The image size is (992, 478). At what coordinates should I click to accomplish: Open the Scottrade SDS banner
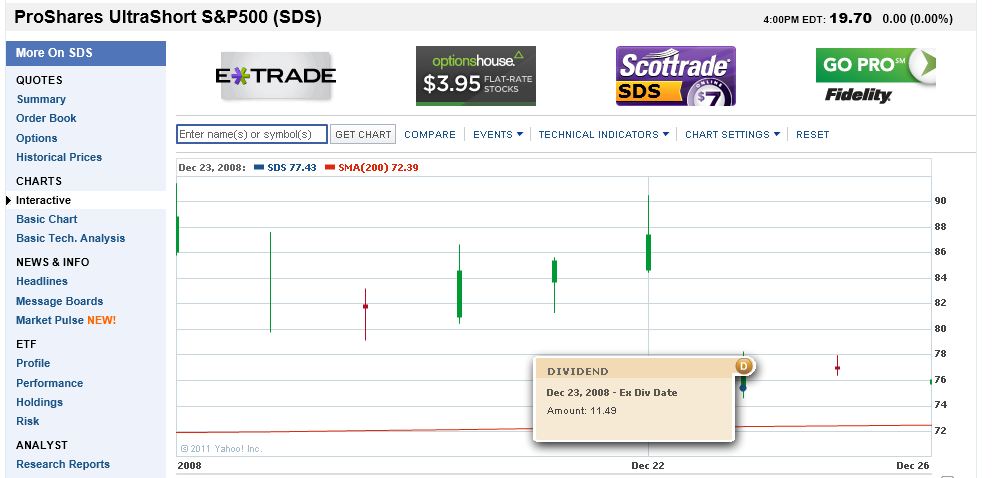tap(676, 76)
